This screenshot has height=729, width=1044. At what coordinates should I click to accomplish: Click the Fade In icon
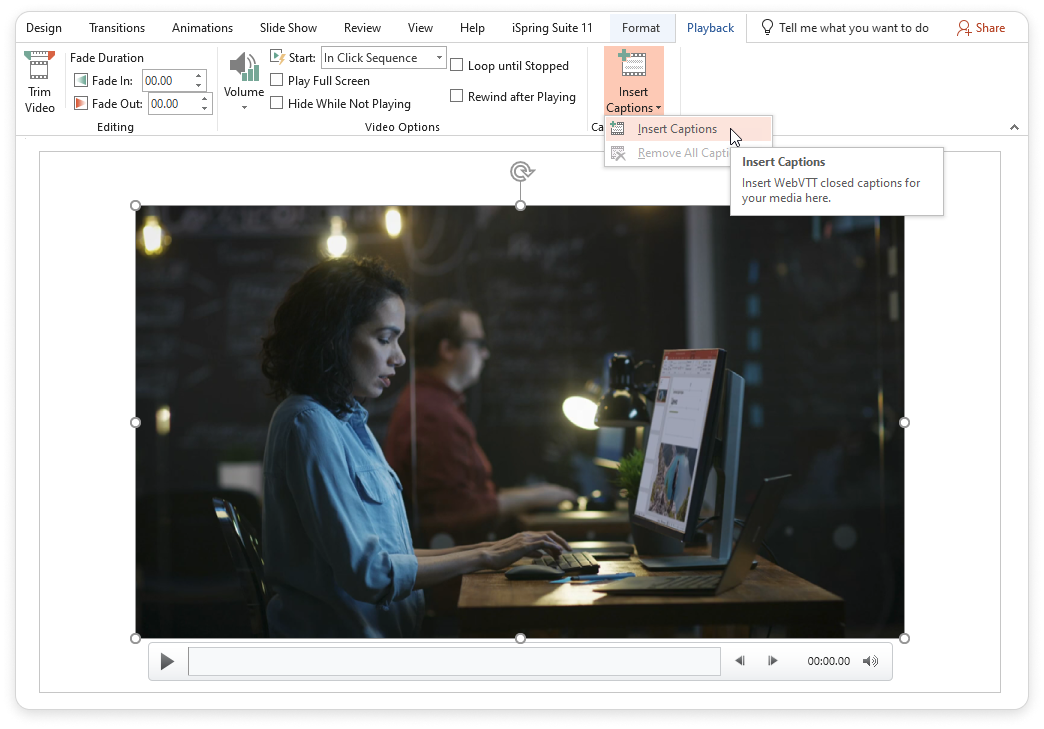pyautogui.click(x=79, y=80)
